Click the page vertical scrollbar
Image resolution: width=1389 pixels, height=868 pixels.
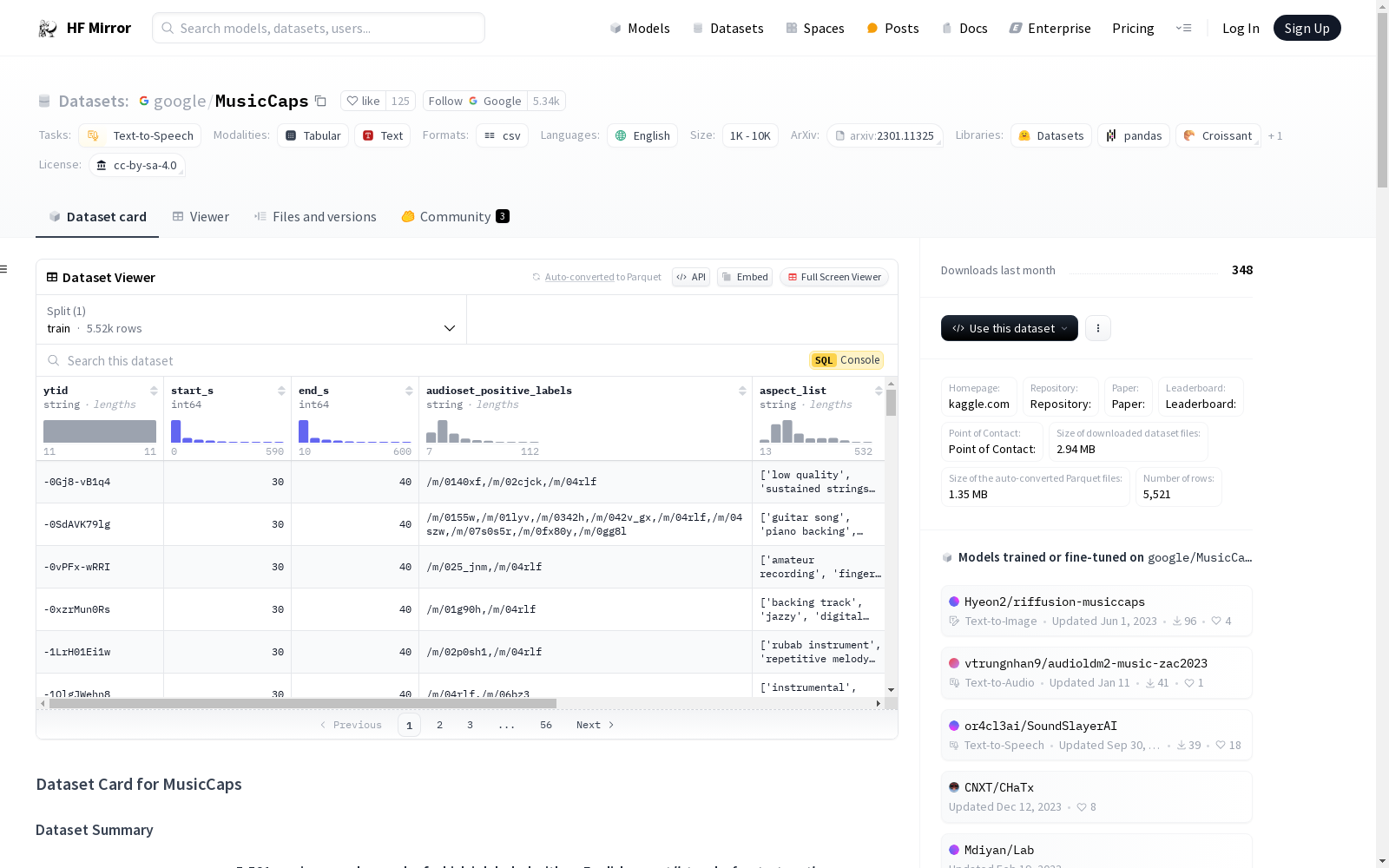(x=1382, y=100)
